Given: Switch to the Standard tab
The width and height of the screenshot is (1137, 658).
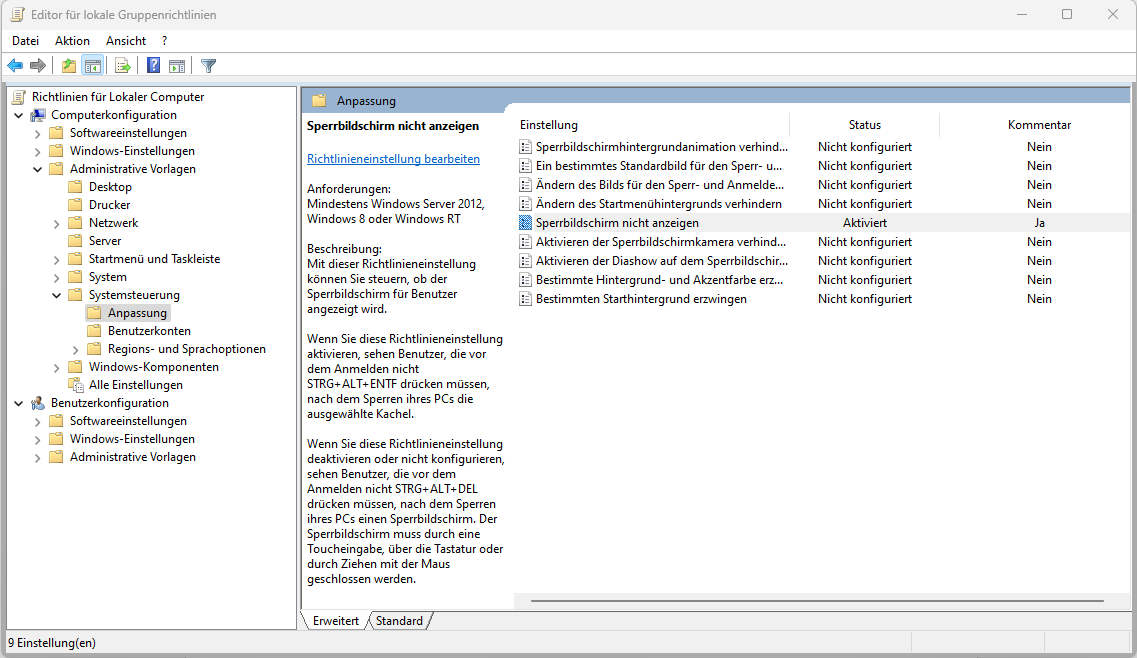Looking at the screenshot, I should (400, 621).
